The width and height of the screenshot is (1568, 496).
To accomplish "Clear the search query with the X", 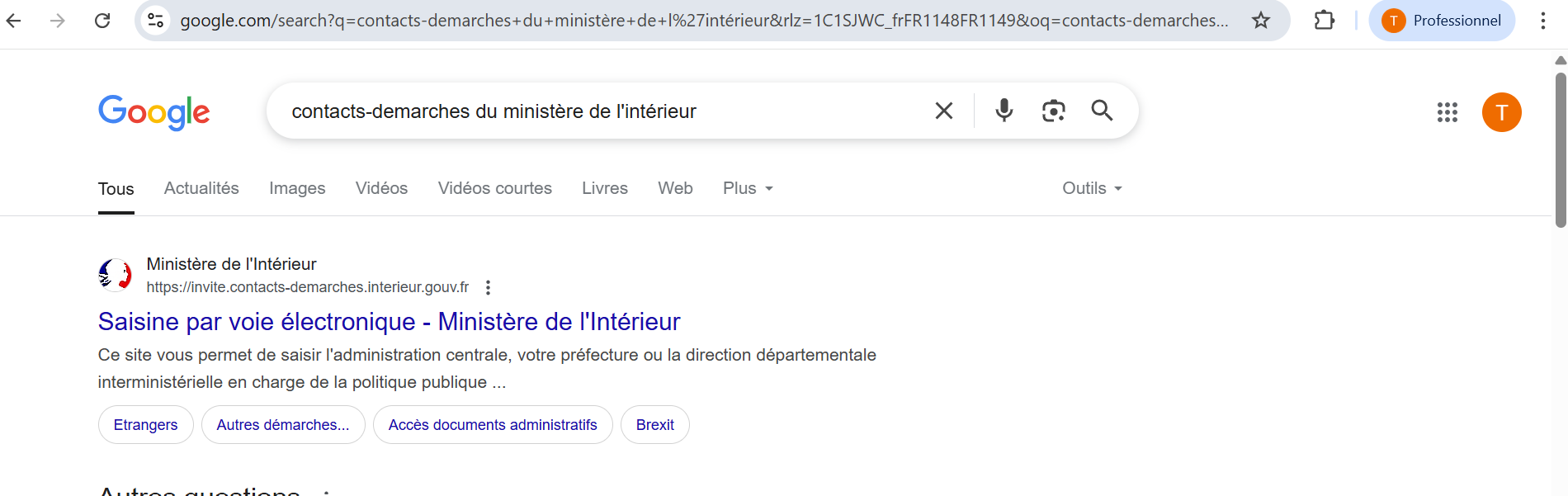I will [x=944, y=111].
